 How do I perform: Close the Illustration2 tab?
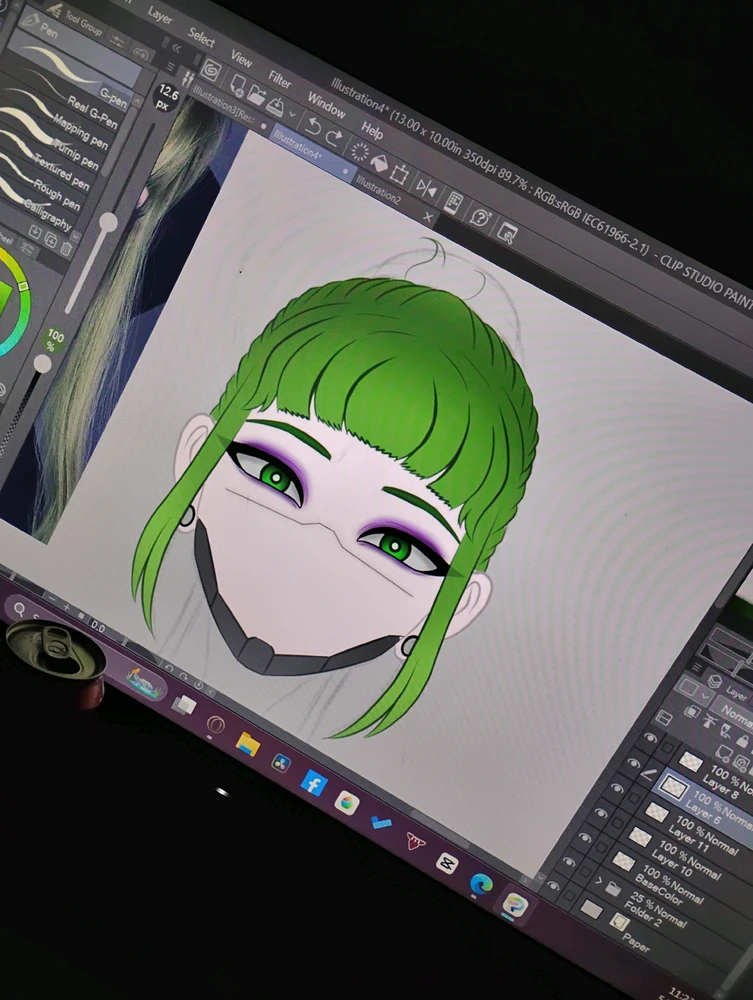(x=428, y=217)
